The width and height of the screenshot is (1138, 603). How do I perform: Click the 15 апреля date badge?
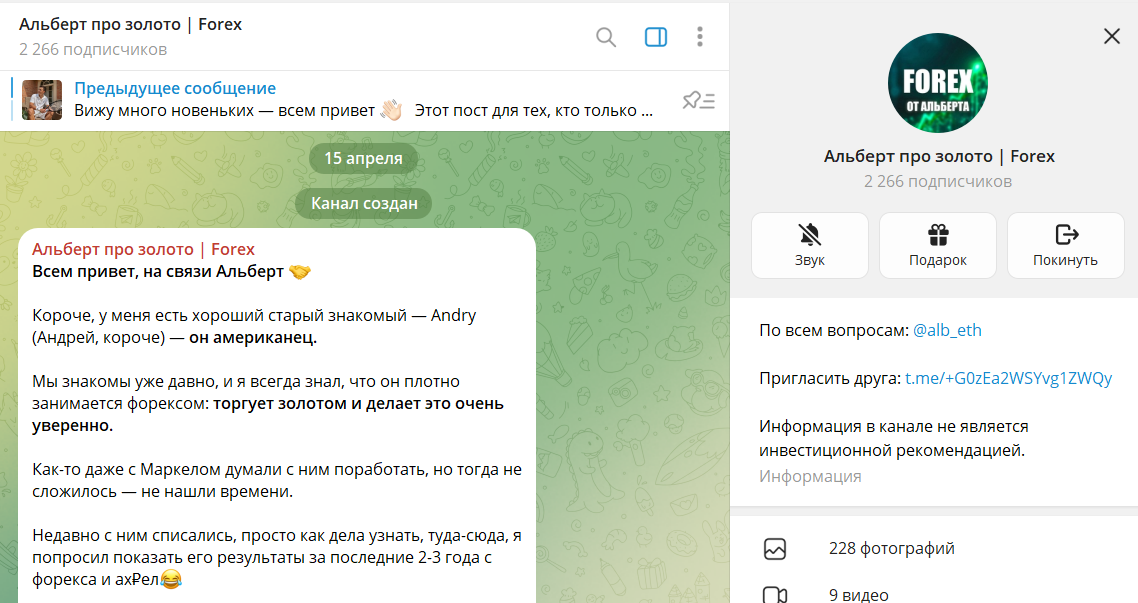click(363, 158)
